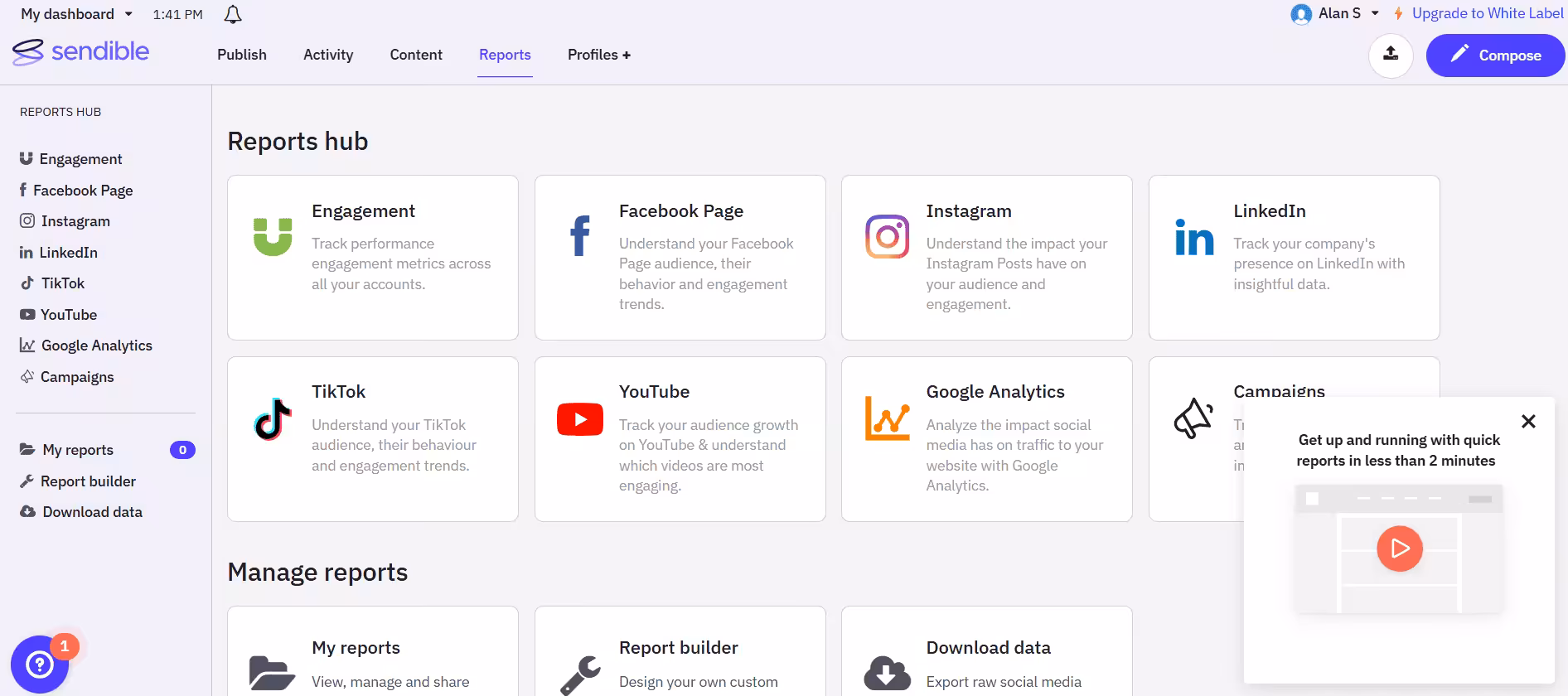The image size is (1568, 696).
Task: Click the YouTube card play logo
Action: pyautogui.click(x=580, y=419)
